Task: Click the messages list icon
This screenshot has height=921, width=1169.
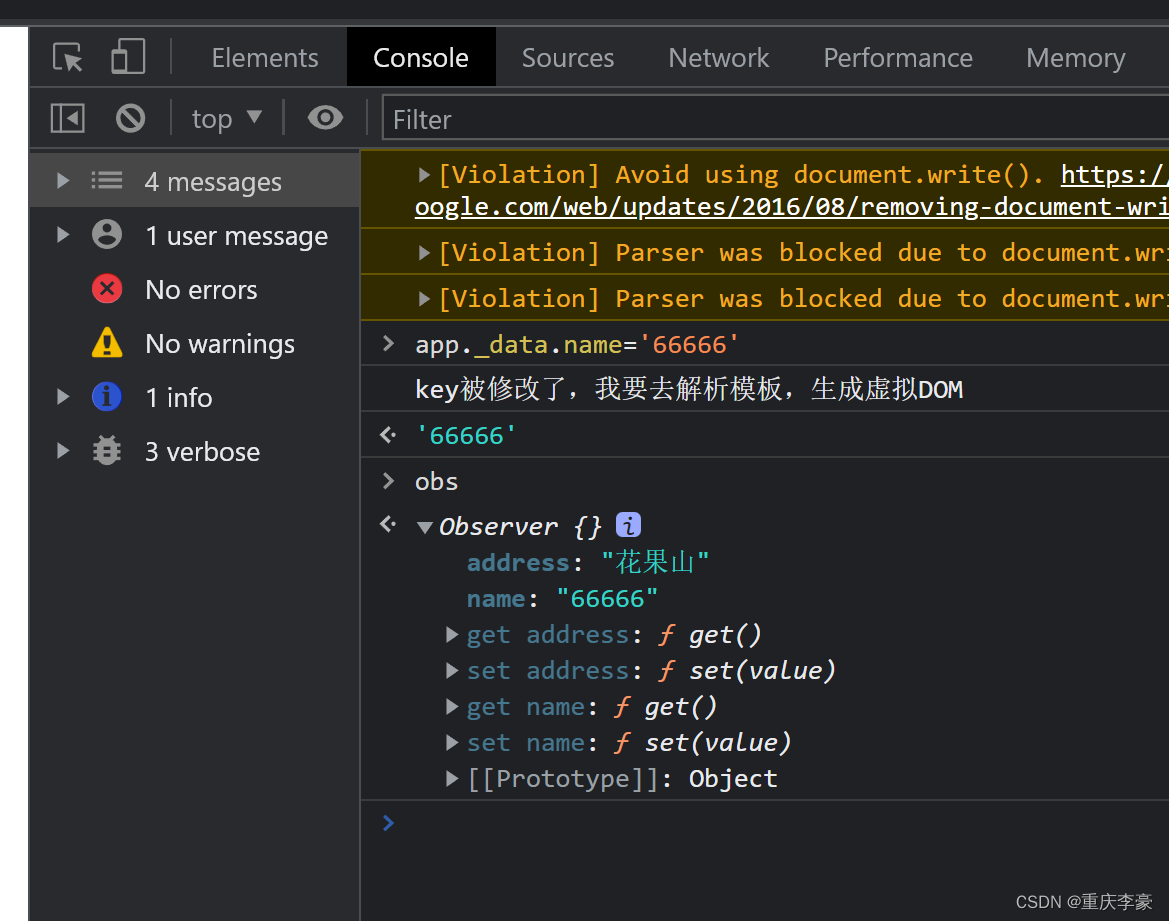Action: point(107,180)
